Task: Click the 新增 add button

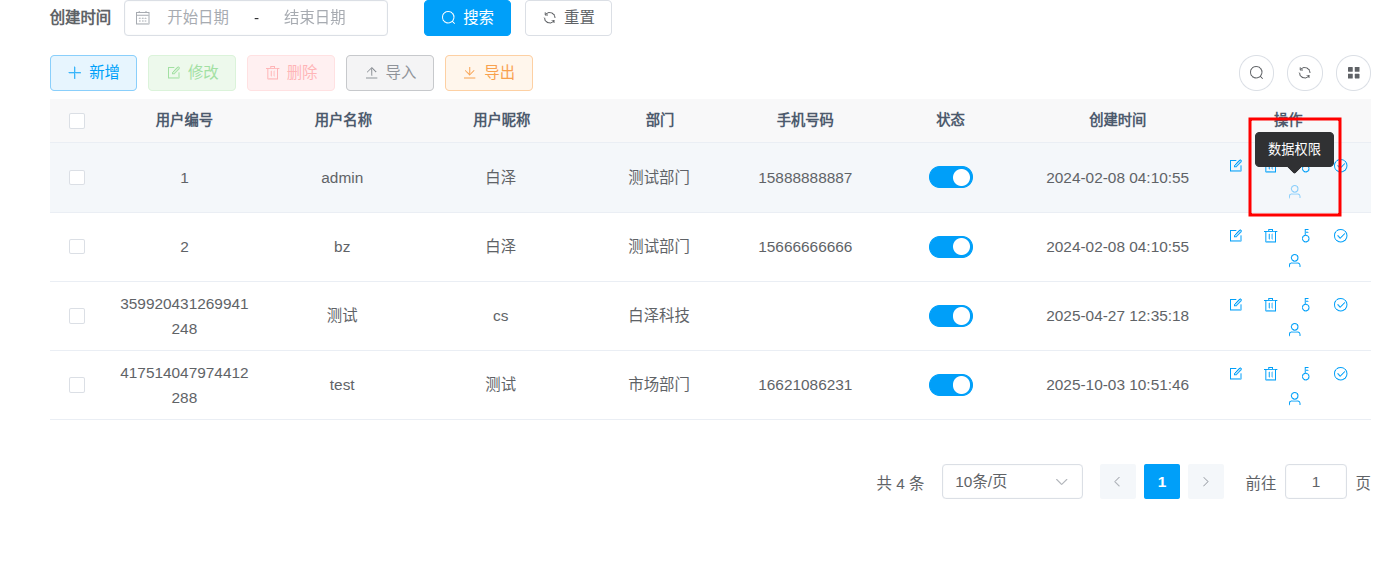Action: tap(93, 73)
